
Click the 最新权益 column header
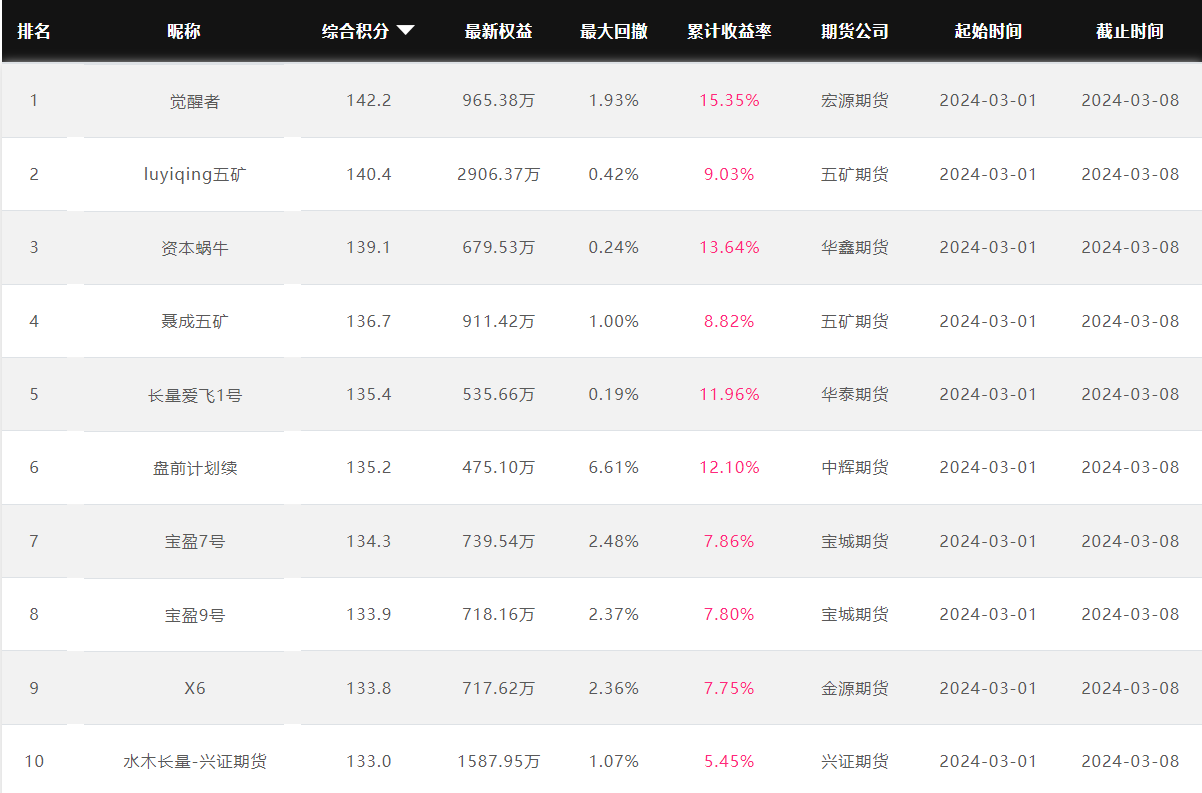click(x=498, y=31)
